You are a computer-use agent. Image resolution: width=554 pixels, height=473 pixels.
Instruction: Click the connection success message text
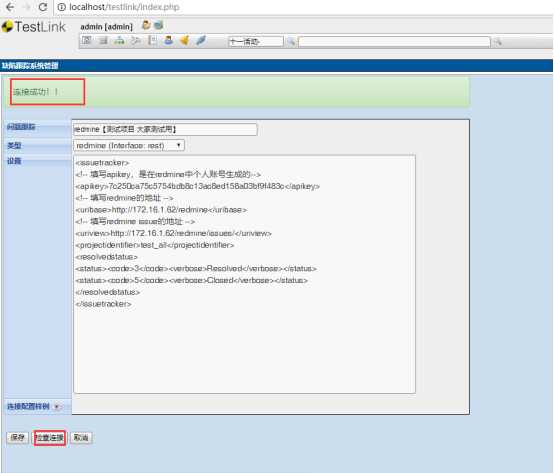36,92
